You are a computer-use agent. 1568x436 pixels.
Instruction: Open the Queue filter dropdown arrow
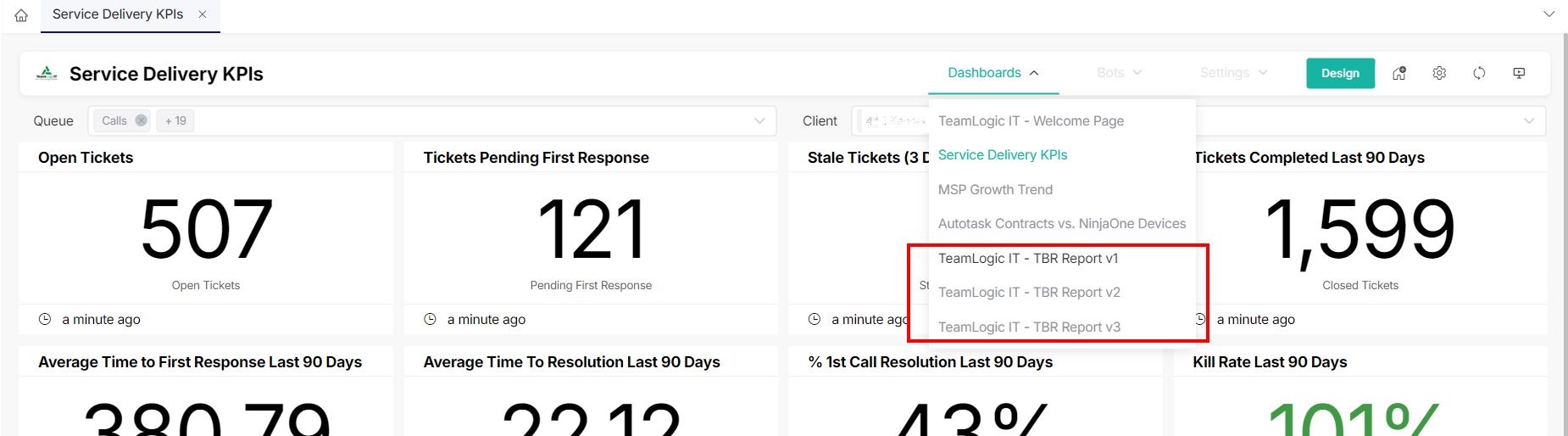pos(759,121)
